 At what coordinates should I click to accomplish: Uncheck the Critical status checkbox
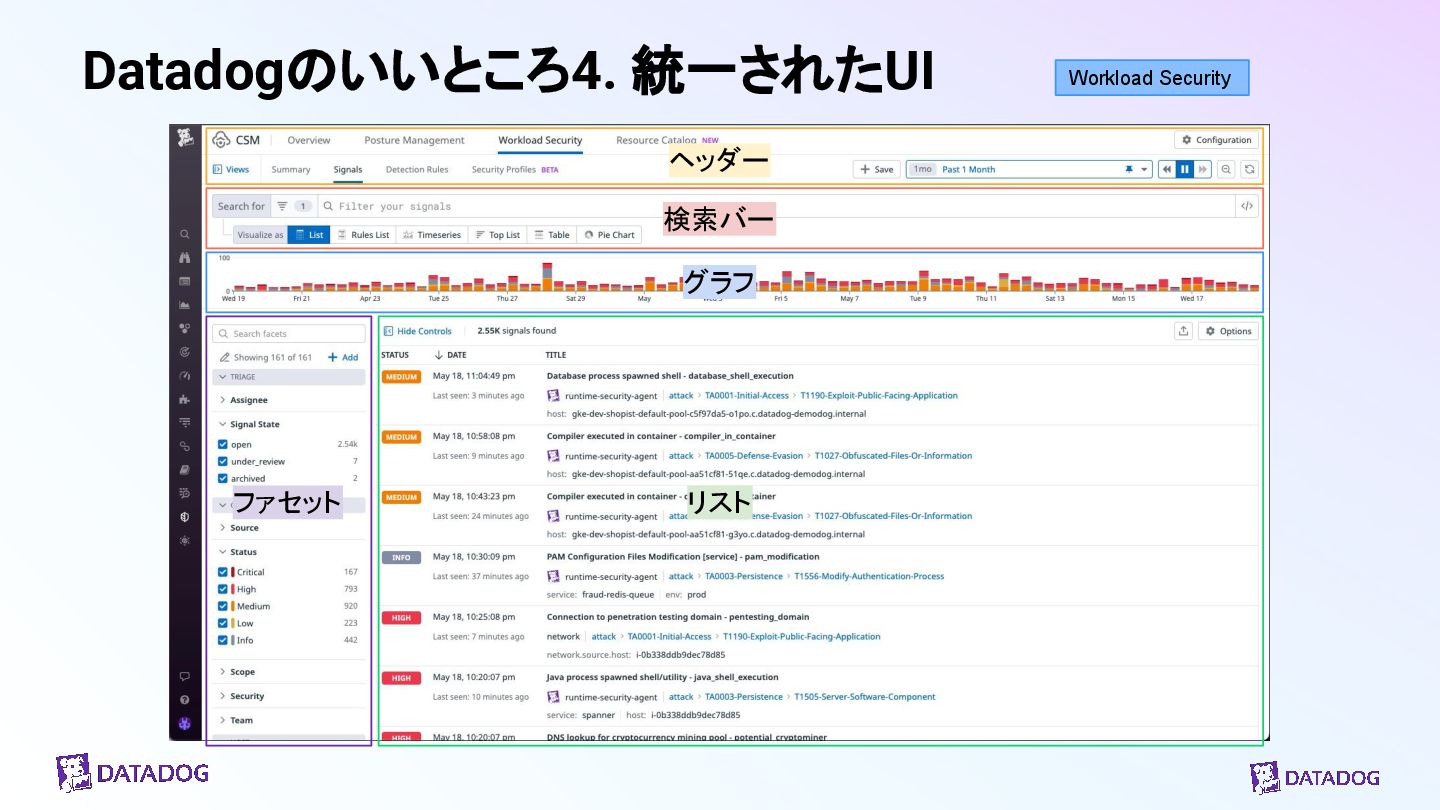(223, 572)
